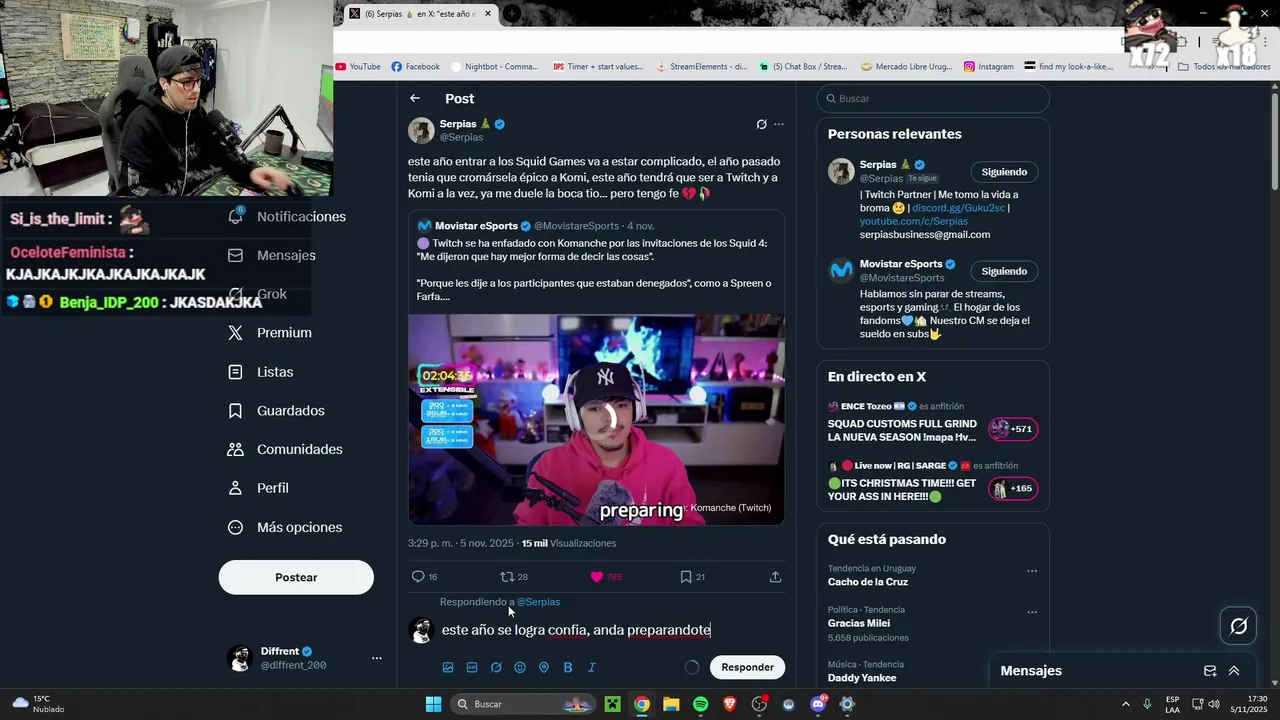
Task: Click Serpias avatar on post
Action: point(421,131)
